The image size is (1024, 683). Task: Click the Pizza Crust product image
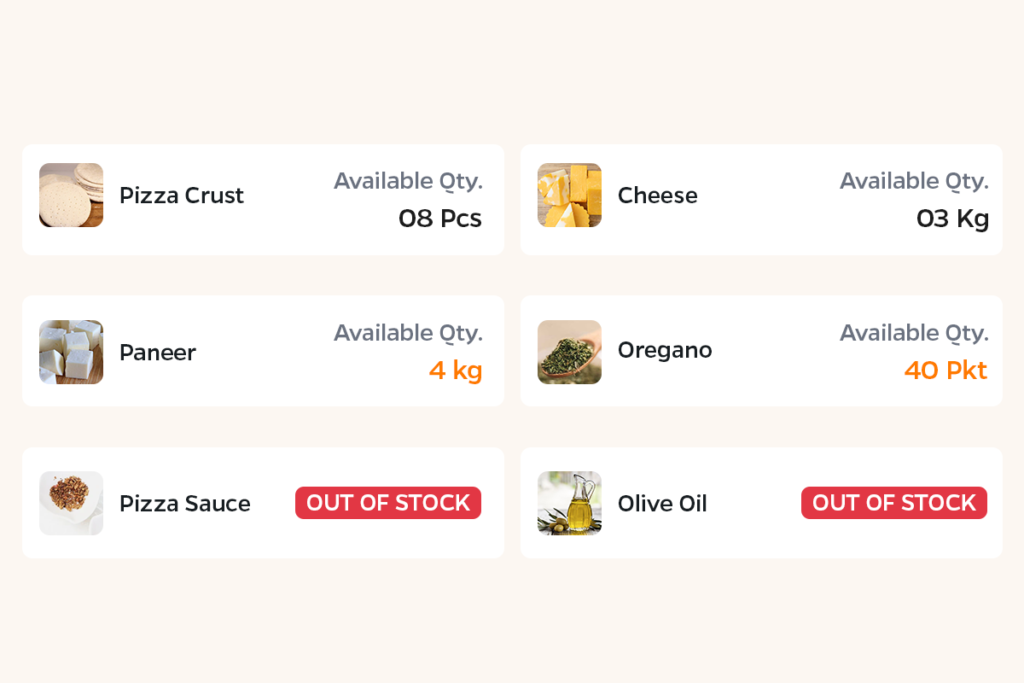coord(71,195)
